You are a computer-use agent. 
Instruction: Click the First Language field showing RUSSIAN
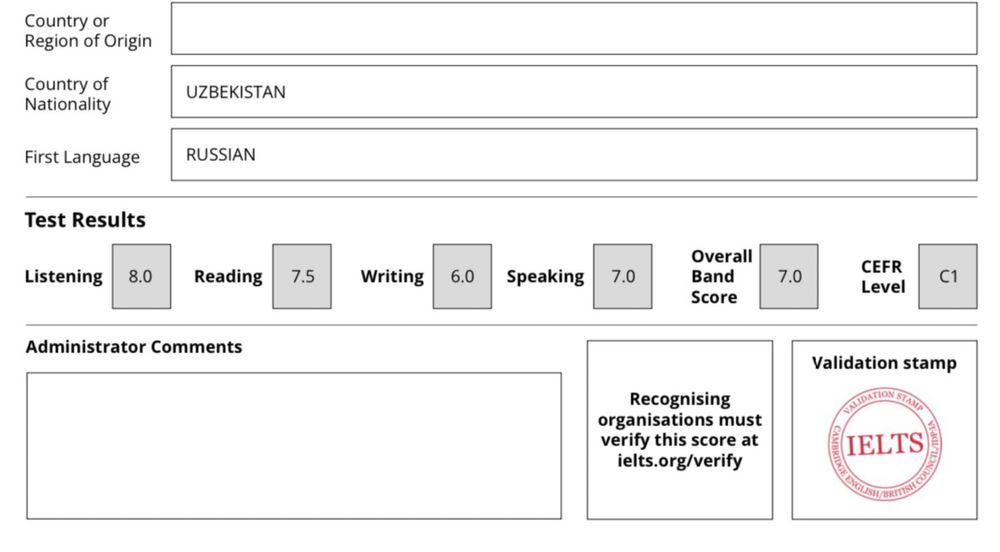[573, 155]
